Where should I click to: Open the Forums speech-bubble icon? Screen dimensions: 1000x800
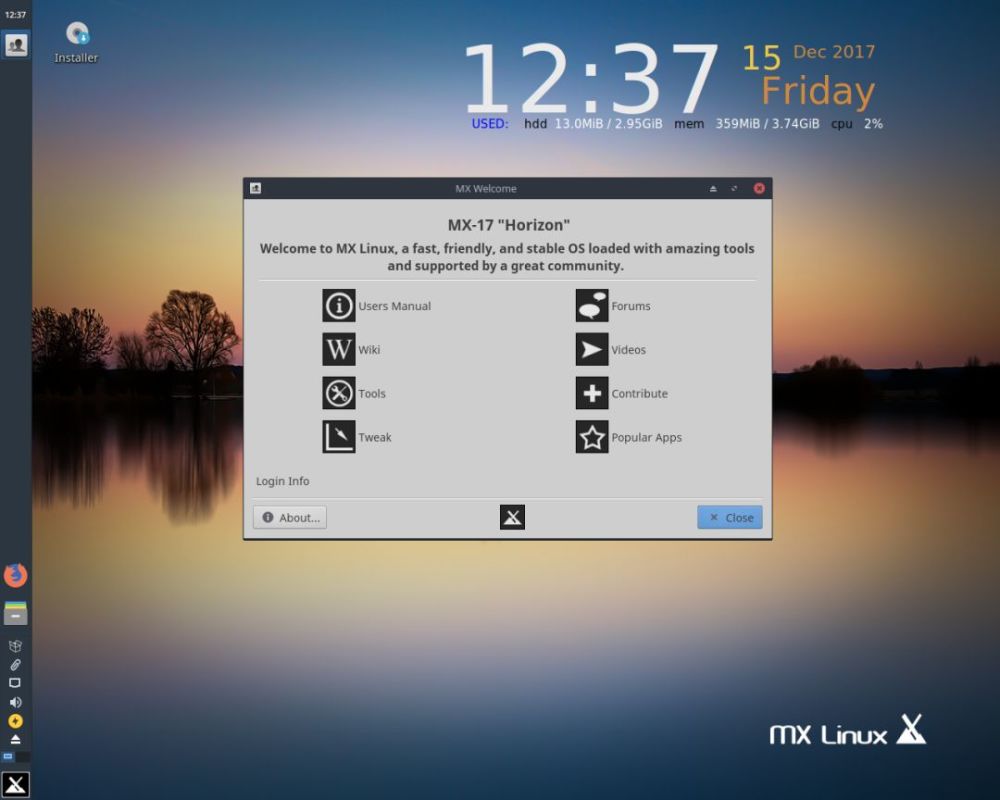pos(592,306)
